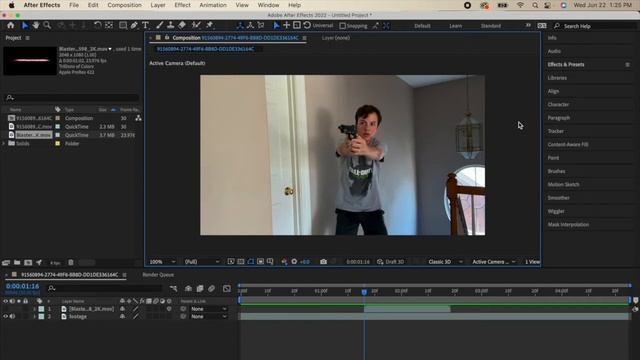640x360 pixels.
Task: Select the Roto Brush tool
Action: (x=196, y=25)
